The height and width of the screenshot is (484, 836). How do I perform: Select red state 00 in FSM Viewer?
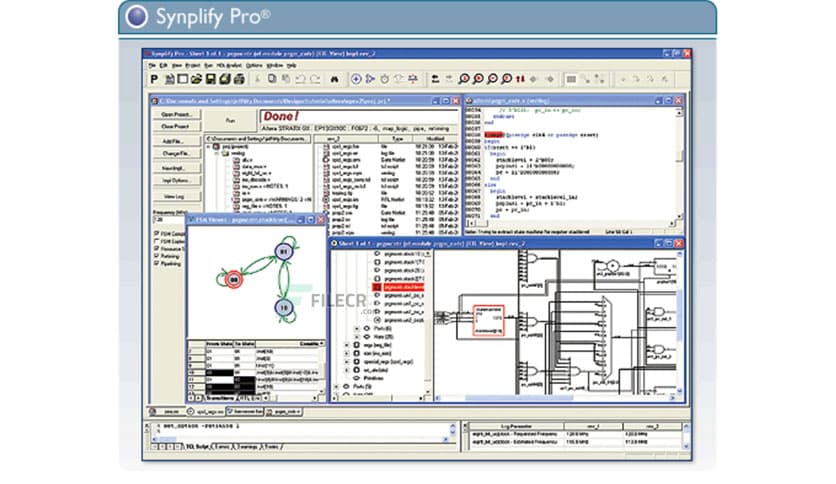(233, 279)
